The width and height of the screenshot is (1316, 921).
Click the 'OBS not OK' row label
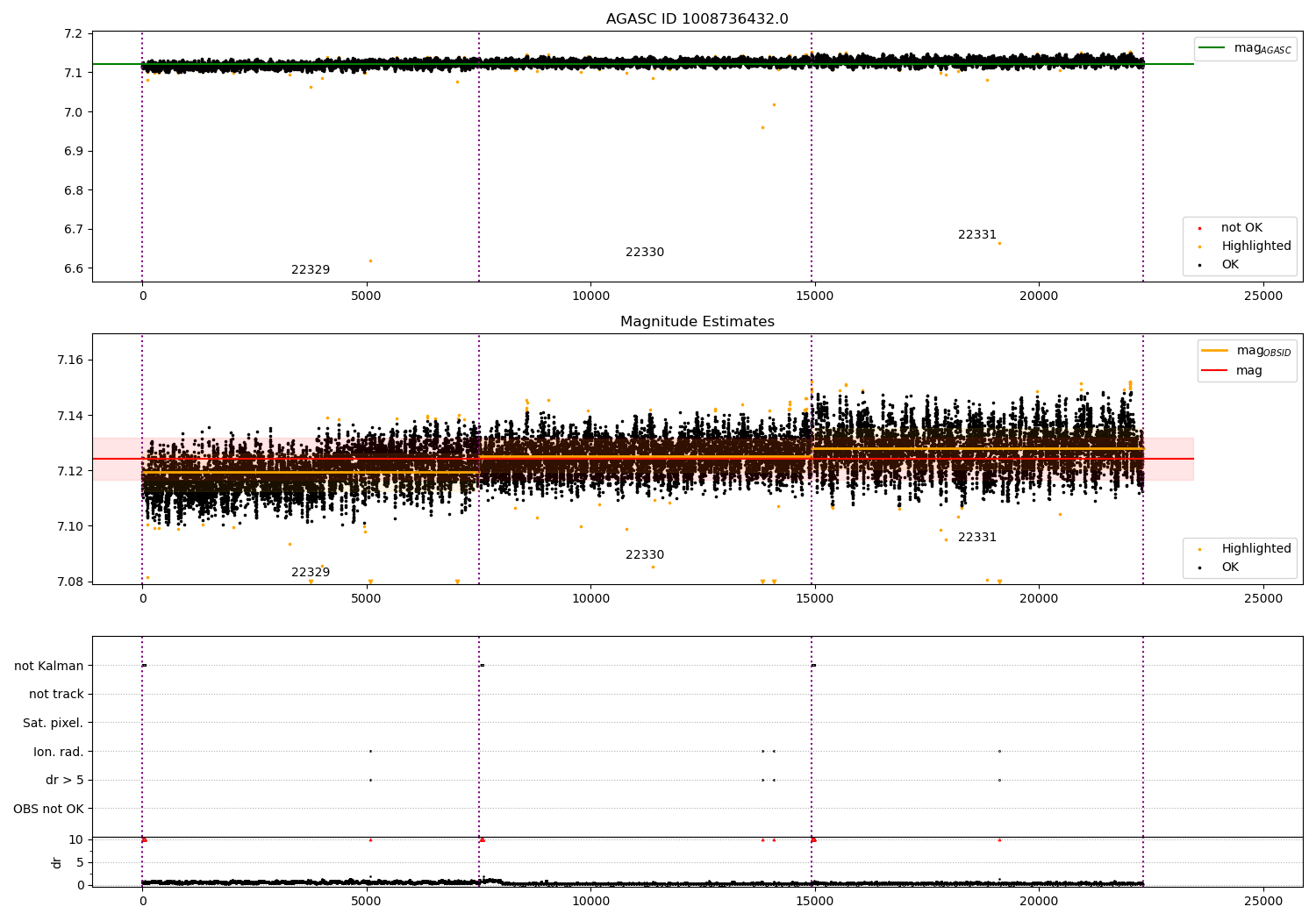pyautogui.click(x=49, y=809)
